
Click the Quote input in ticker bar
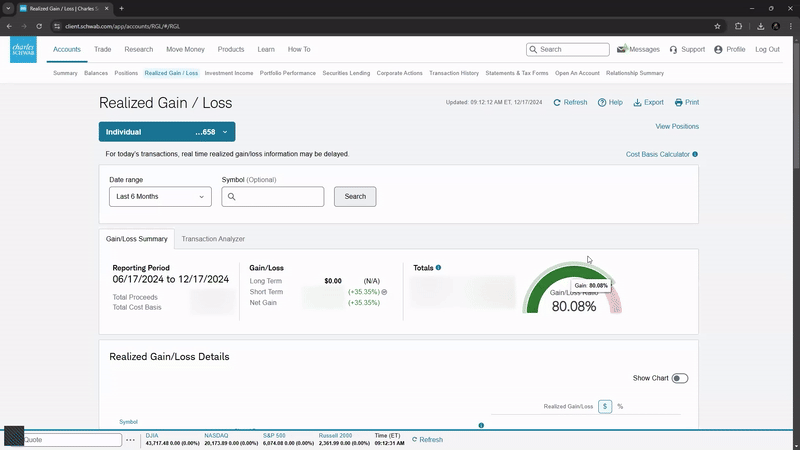click(72, 440)
